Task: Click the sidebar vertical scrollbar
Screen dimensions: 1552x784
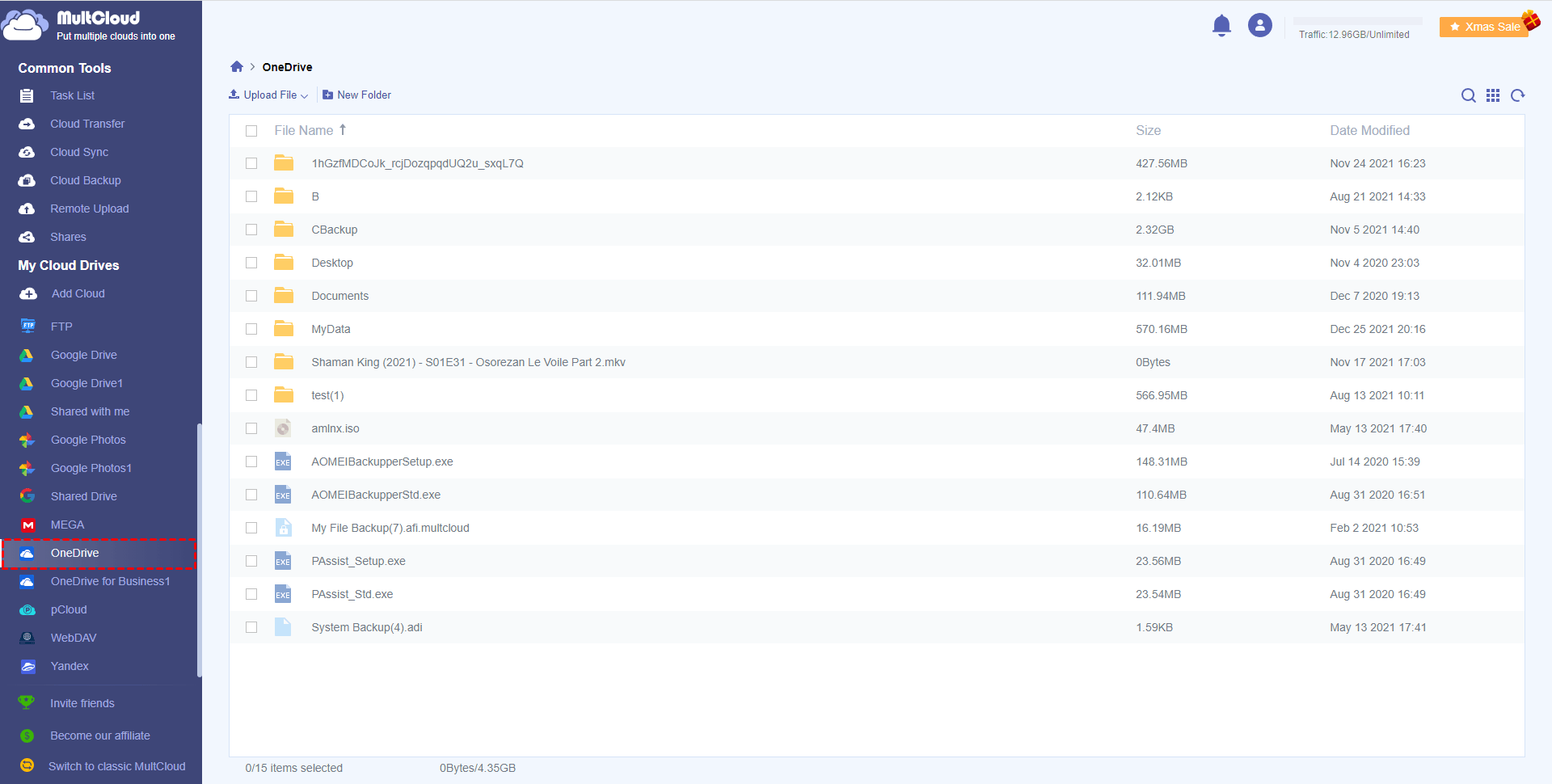Action: coord(199,550)
